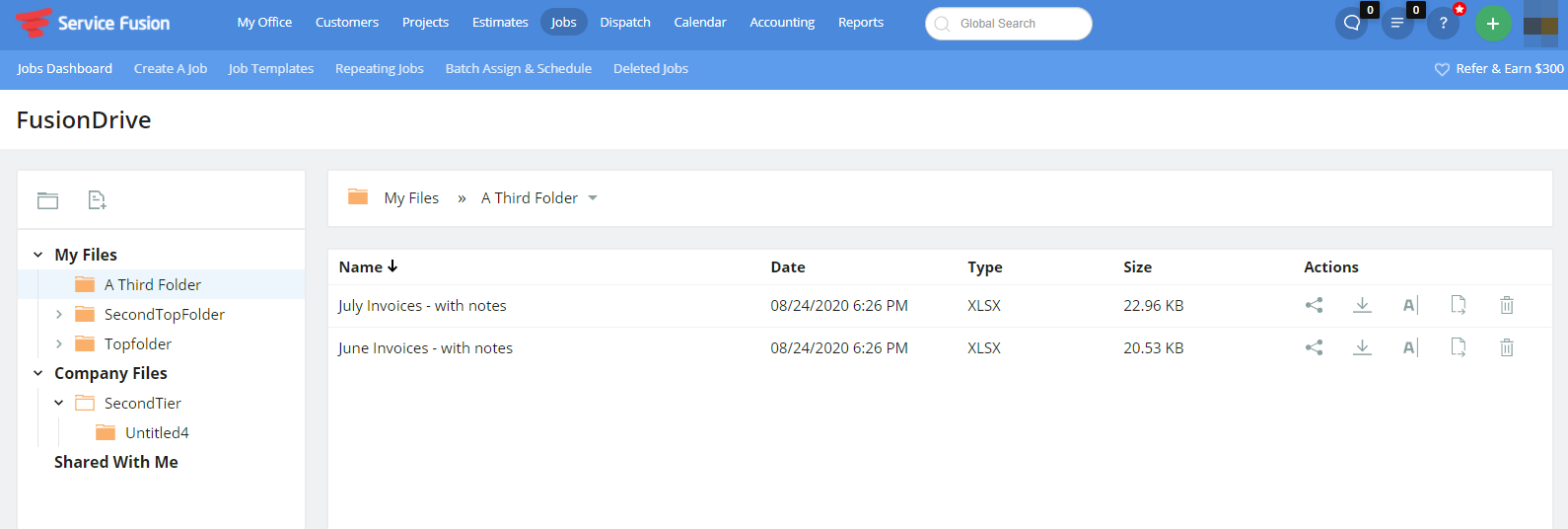Select A Third Folder in the tree
Screen dimensions: 1568x529
coord(153,284)
